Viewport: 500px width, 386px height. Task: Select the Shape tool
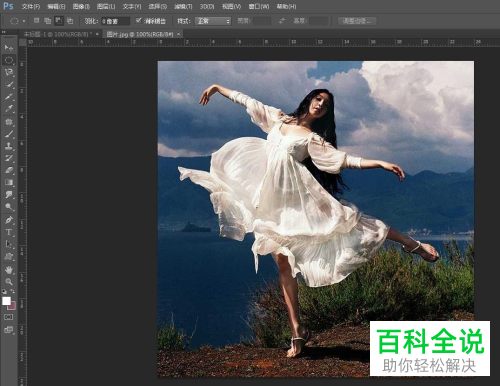(9, 257)
